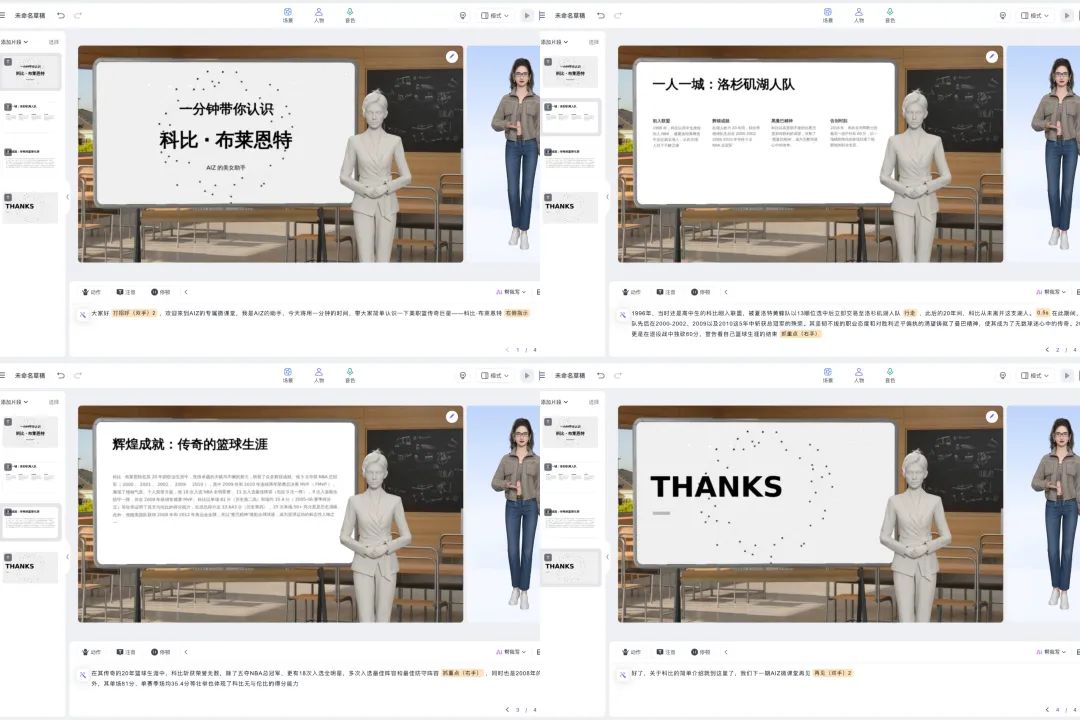1080x720 pixels.
Task: Click 未命名草稿 title in page 4/4 window
Action: (x=570, y=376)
